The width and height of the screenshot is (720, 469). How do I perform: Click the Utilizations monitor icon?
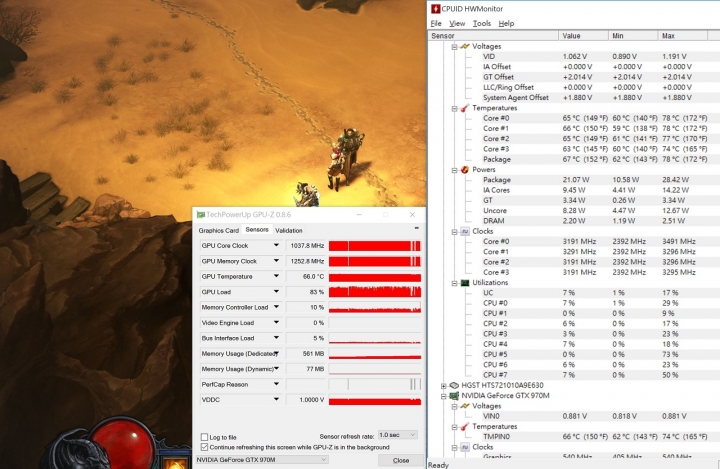point(465,283)
